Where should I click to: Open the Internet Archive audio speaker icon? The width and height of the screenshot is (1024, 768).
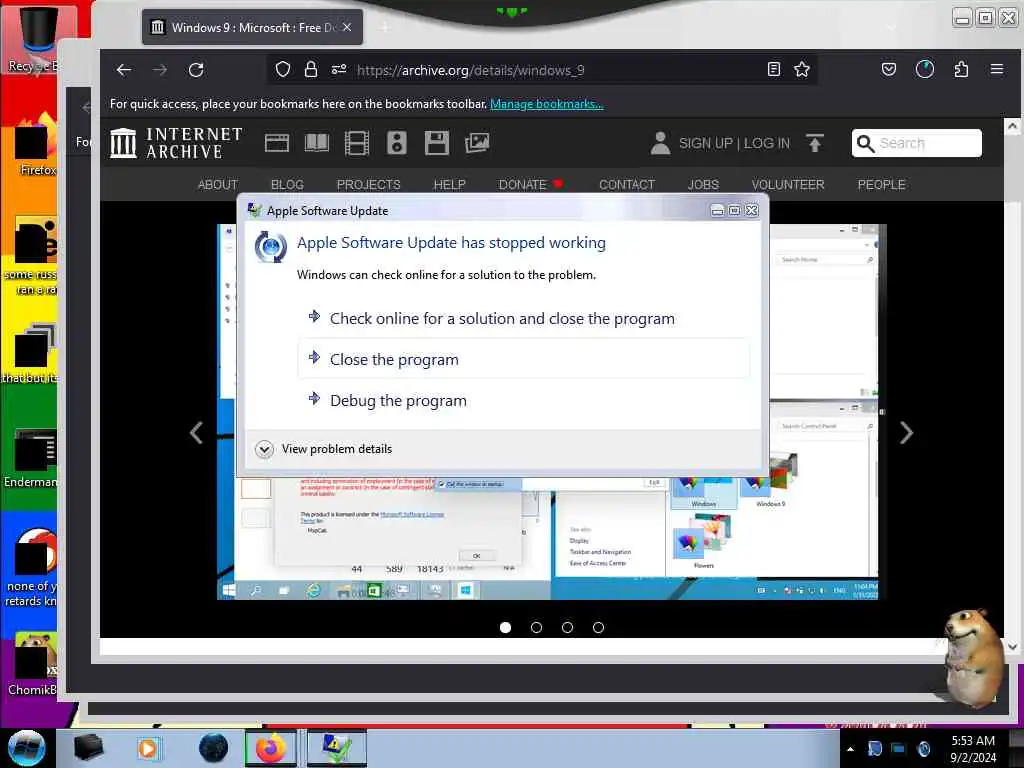pos(396,143)
